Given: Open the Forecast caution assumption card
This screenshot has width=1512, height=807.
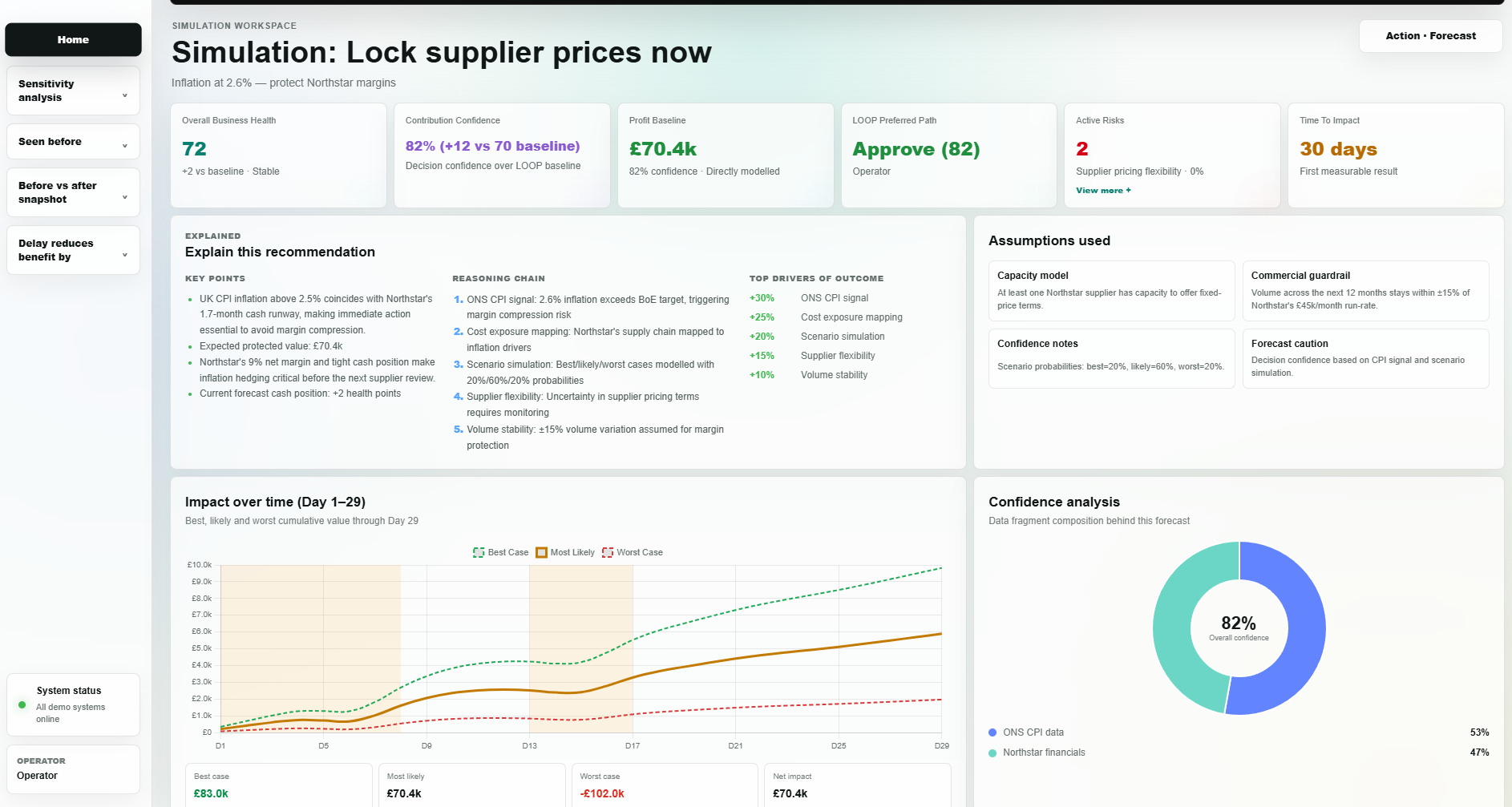Looking at the screenshot, I should click(x=1365, y=358).
